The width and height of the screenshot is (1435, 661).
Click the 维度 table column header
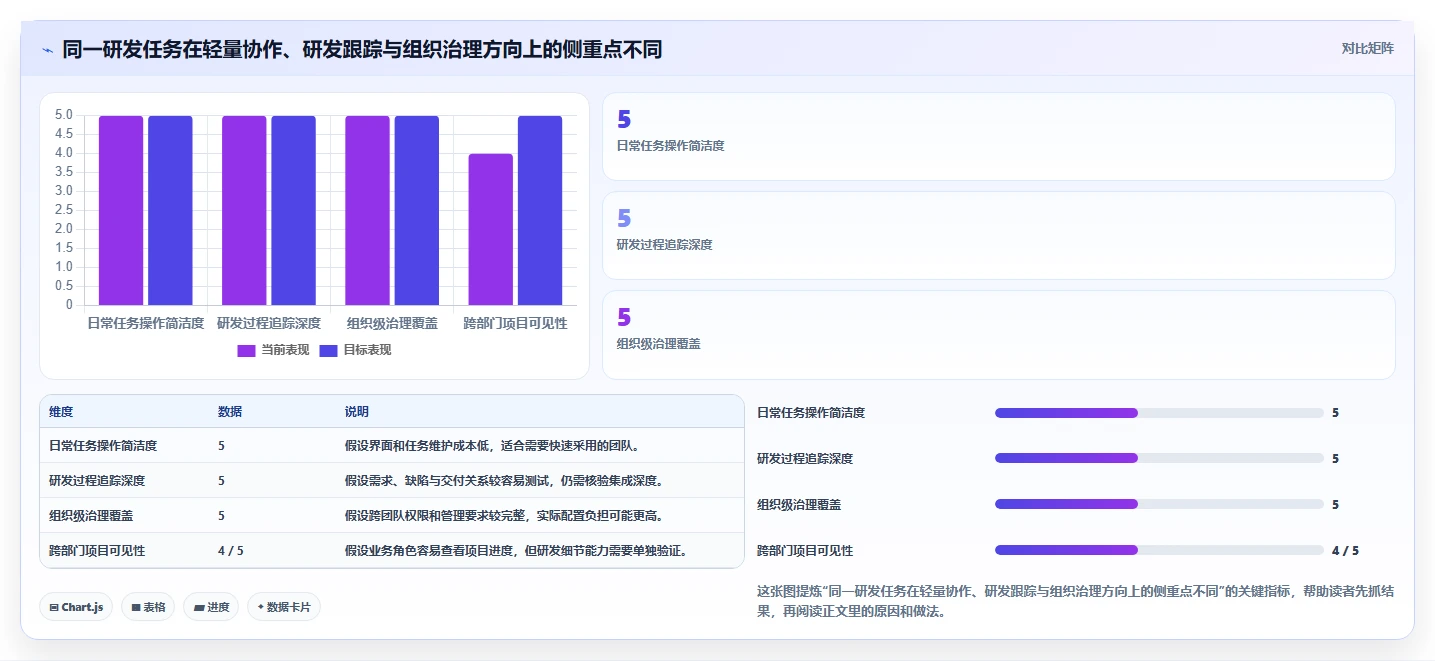tap(61, 412)
